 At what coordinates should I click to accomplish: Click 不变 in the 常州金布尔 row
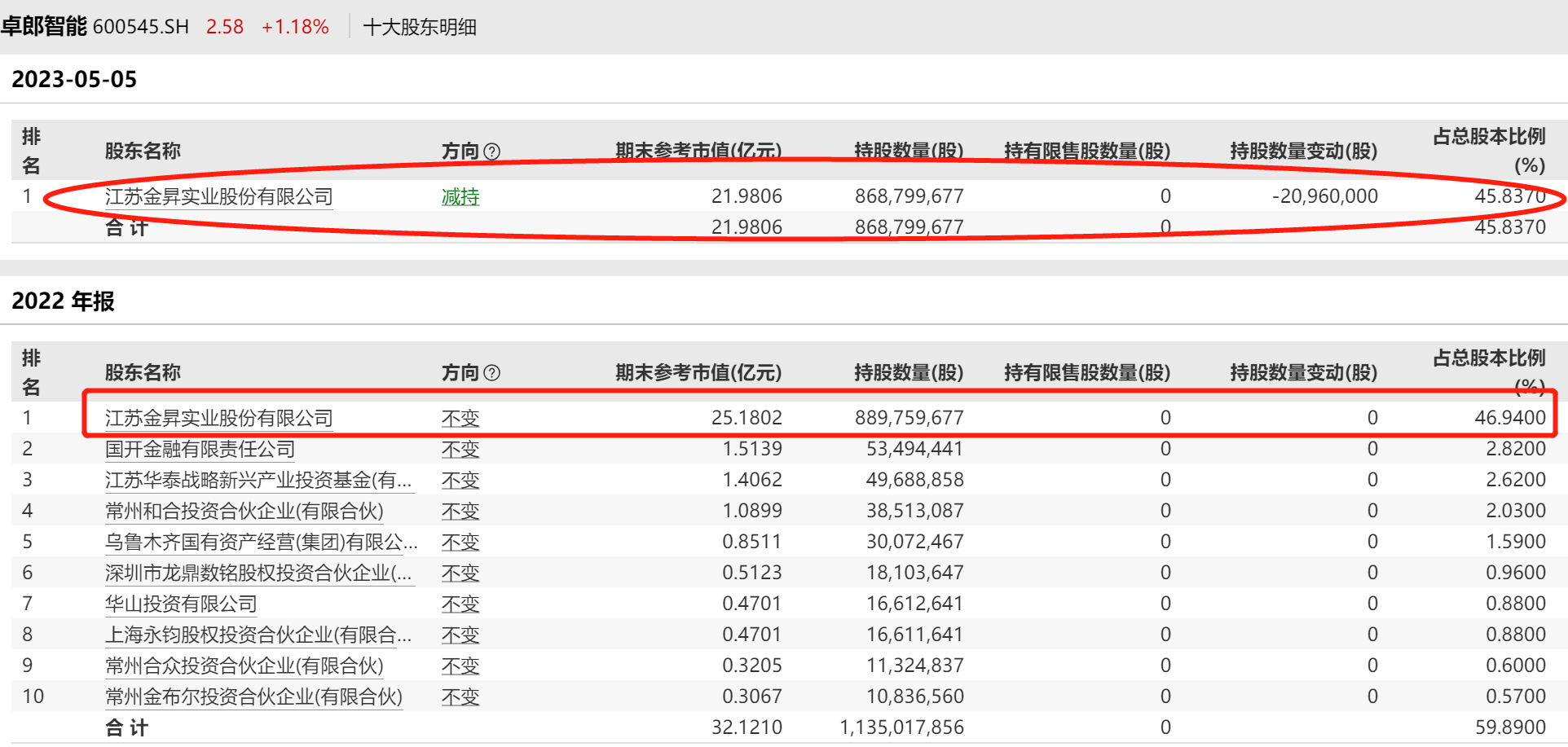[460, 696]
